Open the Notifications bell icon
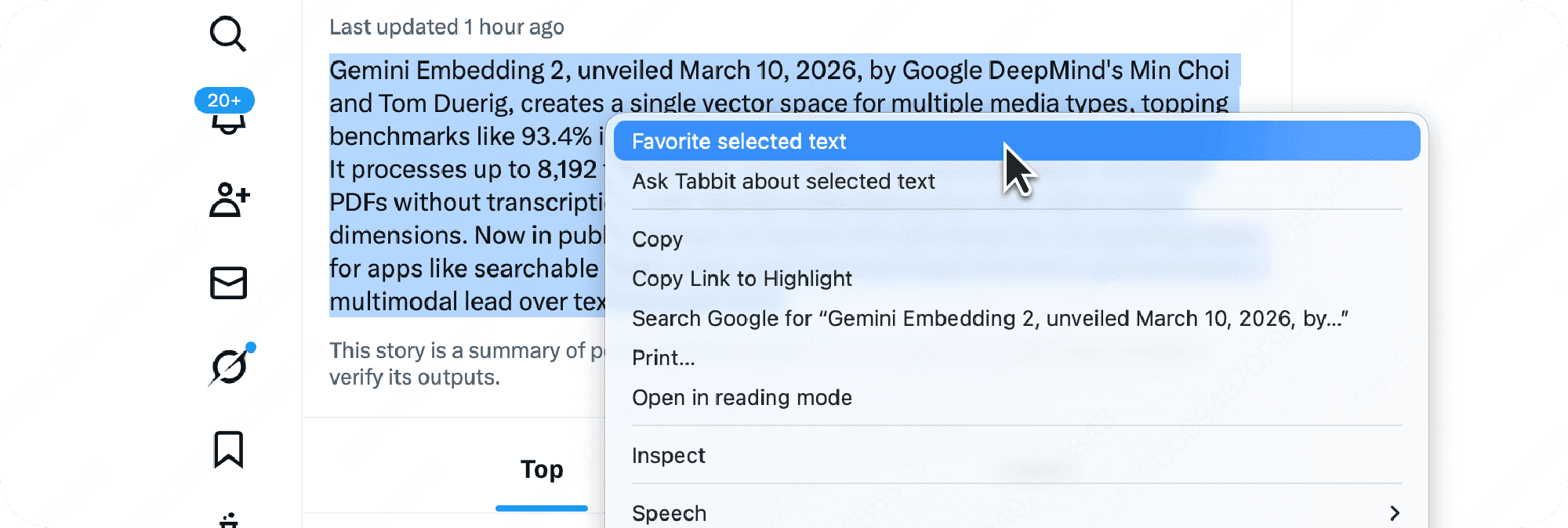1568x528 pixels. pos(228,125)
